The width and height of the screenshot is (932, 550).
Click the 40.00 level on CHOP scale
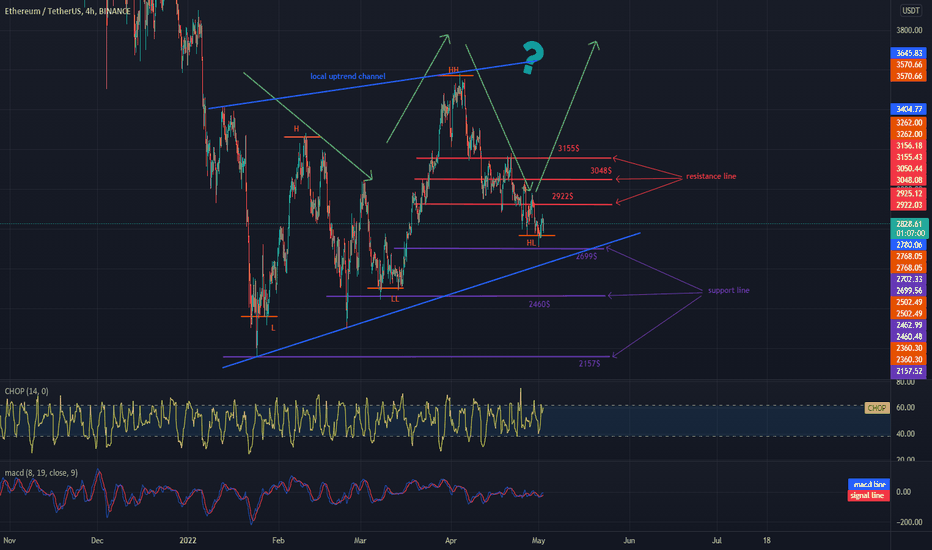pyautogui.click(x=905, y=434)
